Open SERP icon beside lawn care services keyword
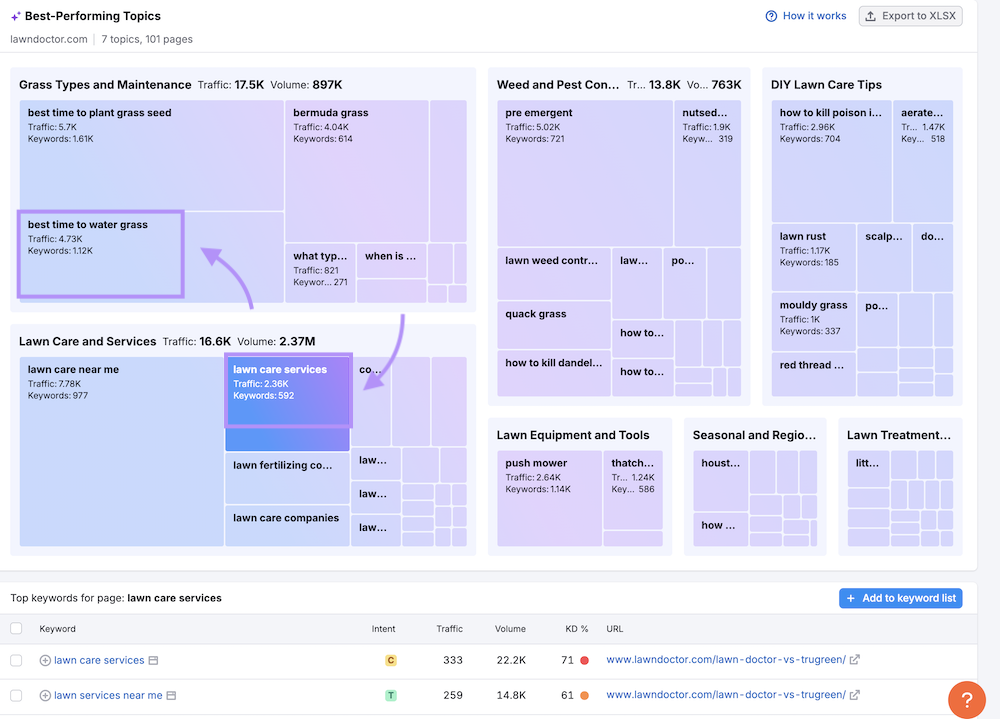The width and height of the screenshot is (1000, 719). 153,661
